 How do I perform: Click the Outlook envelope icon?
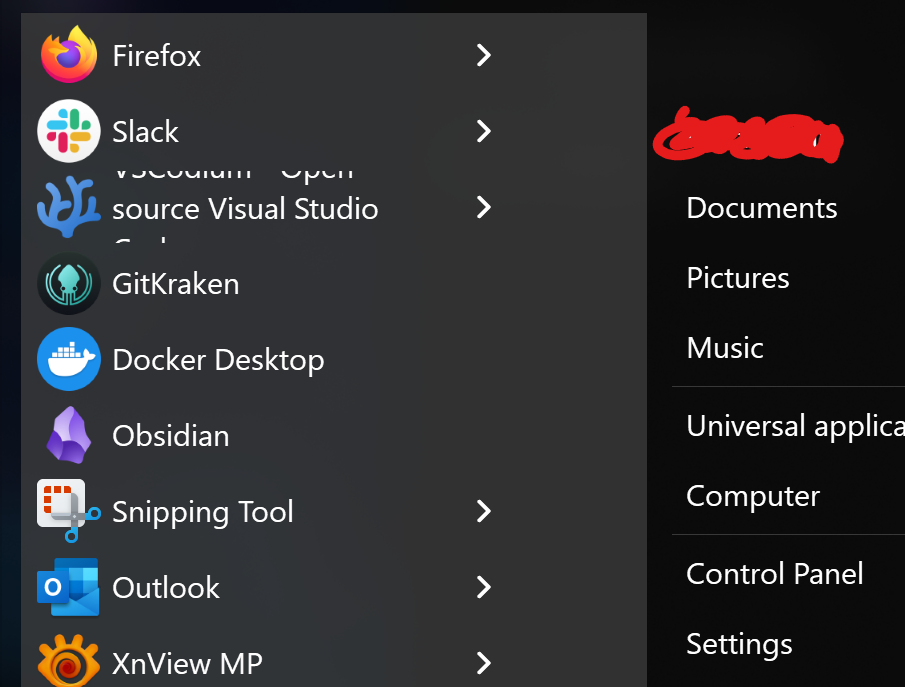click(69, 587)
